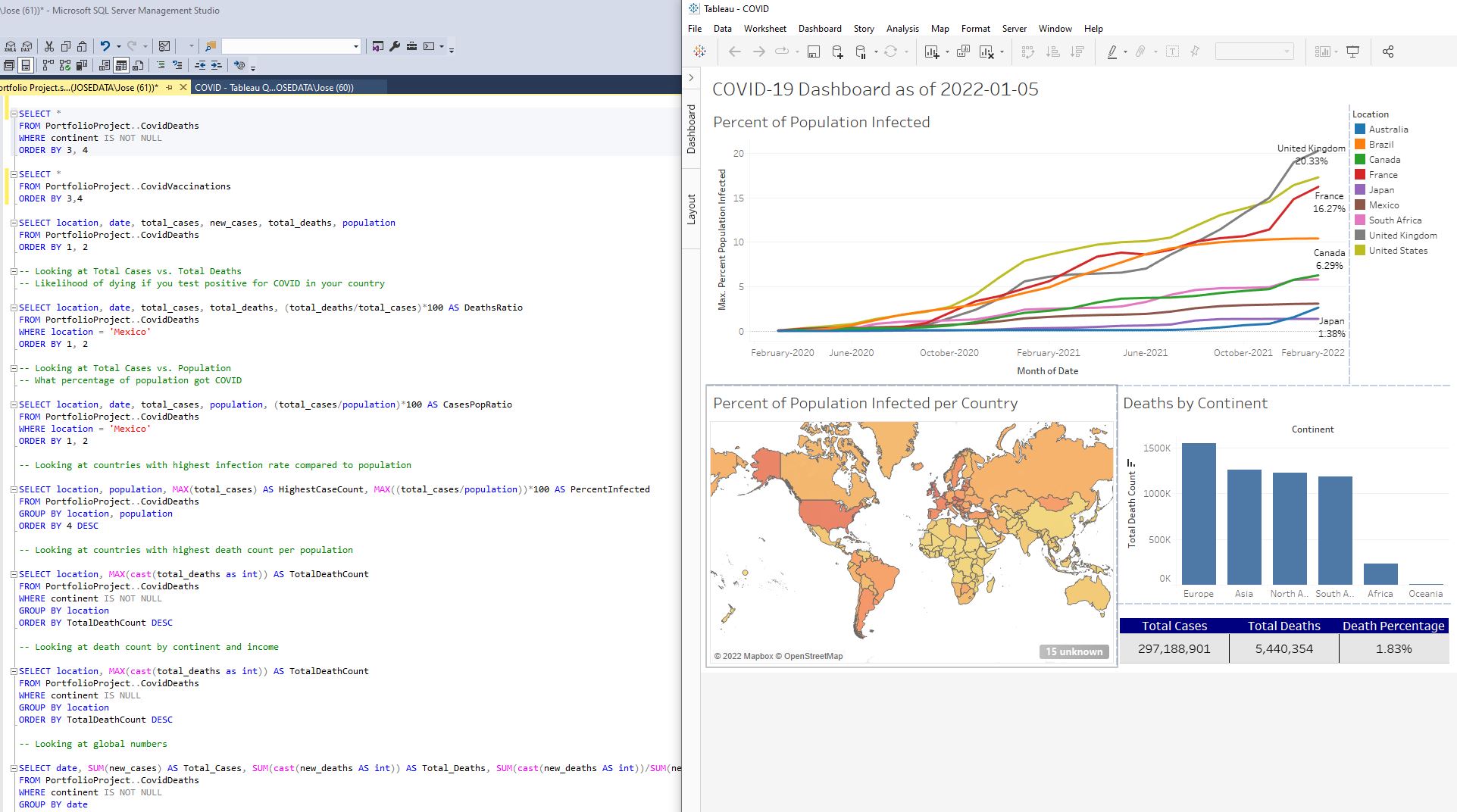Open the Undo history dropdown arrow

point(117,46)
